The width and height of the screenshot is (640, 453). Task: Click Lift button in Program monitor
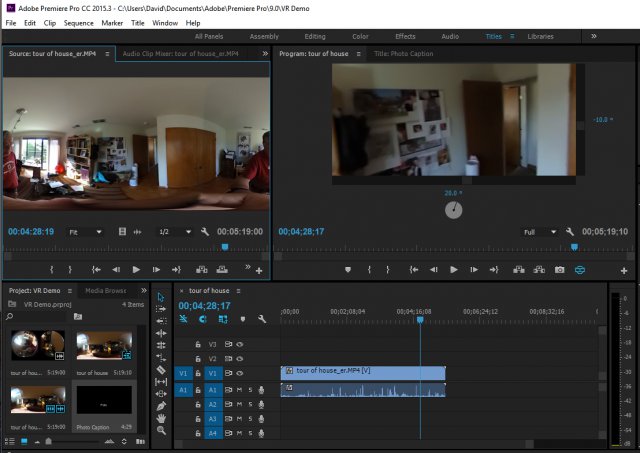click(519, 270)
